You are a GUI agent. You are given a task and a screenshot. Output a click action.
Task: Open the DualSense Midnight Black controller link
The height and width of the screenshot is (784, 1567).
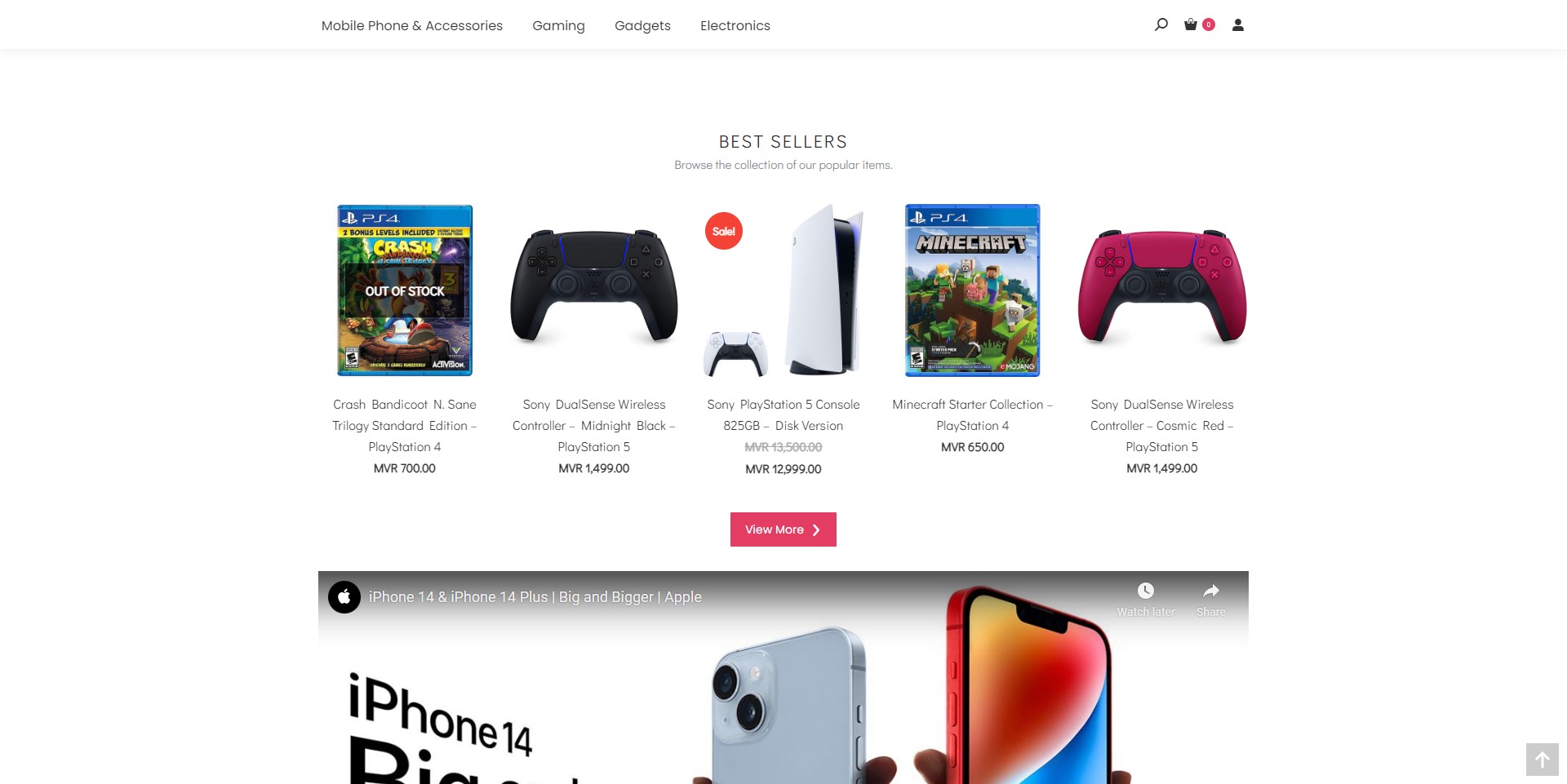(594, 426)
